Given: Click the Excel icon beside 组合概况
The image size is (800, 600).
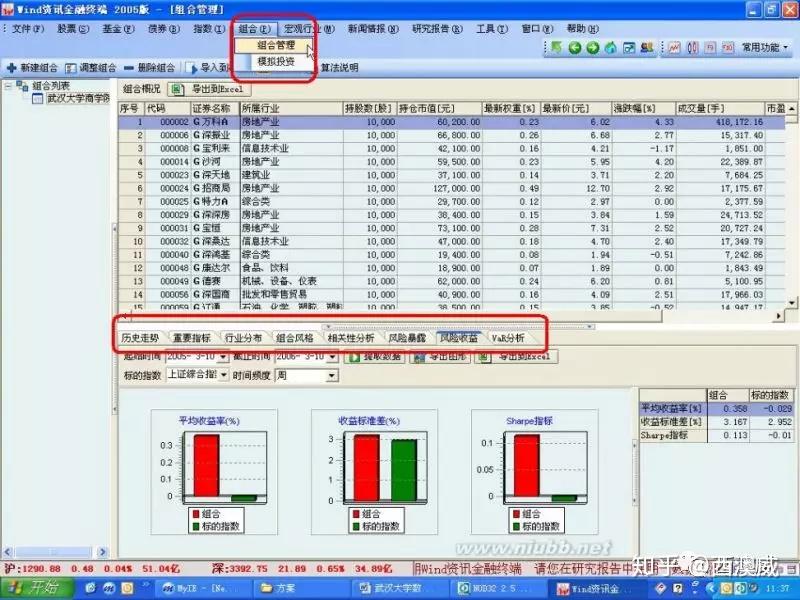Looking at the screenshot, I should click(178, 89).
